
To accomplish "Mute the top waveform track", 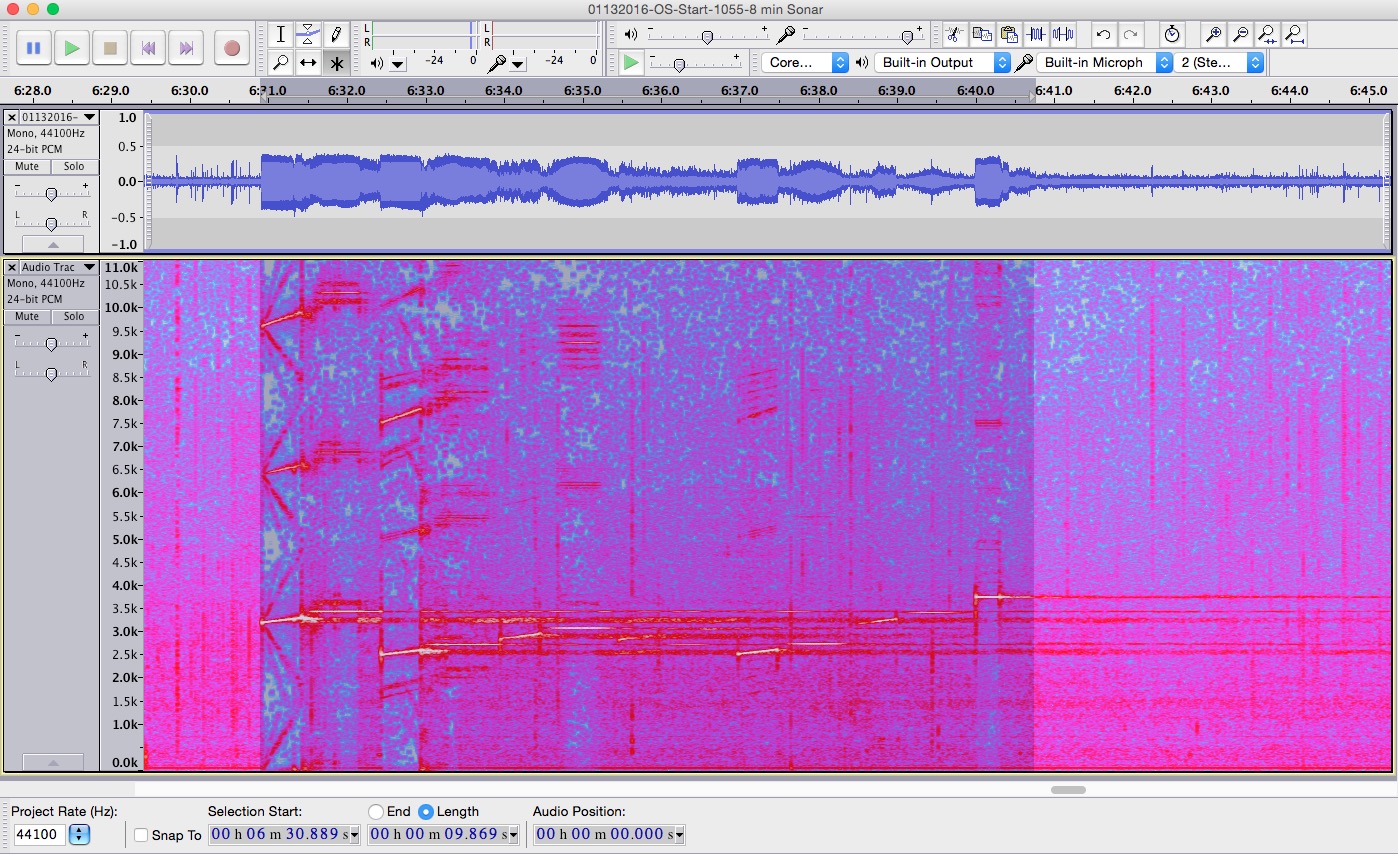I will [x=27, y=167].
